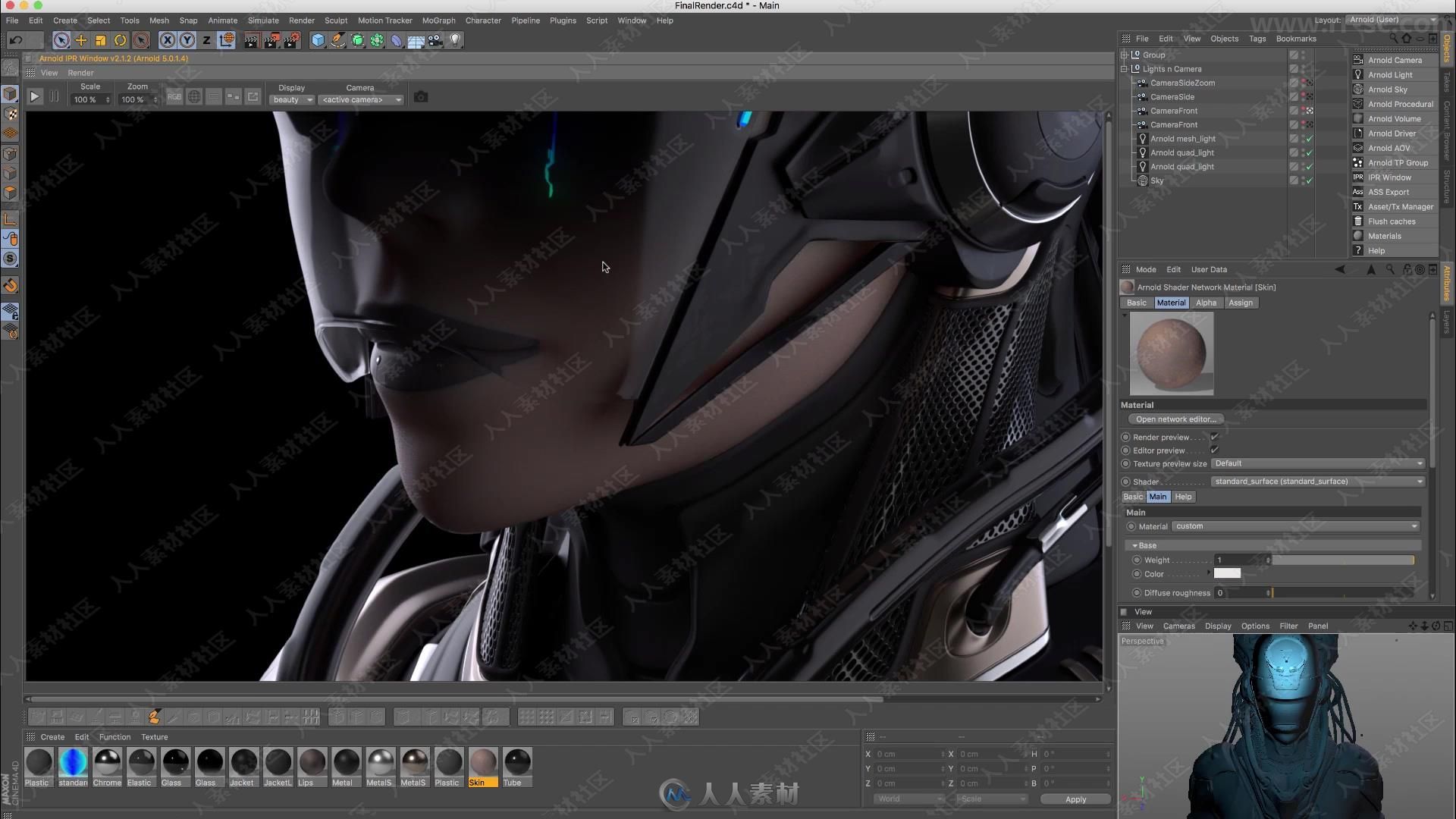
Task: Open the IPR window Render menu
Action: pyautogui.click(x=80, y=73)
